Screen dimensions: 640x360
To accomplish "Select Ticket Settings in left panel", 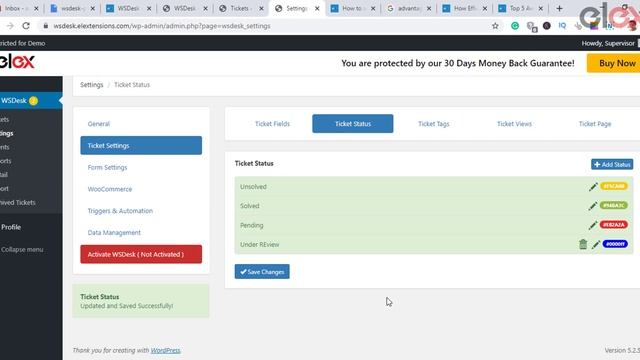I will coord(141,145).
